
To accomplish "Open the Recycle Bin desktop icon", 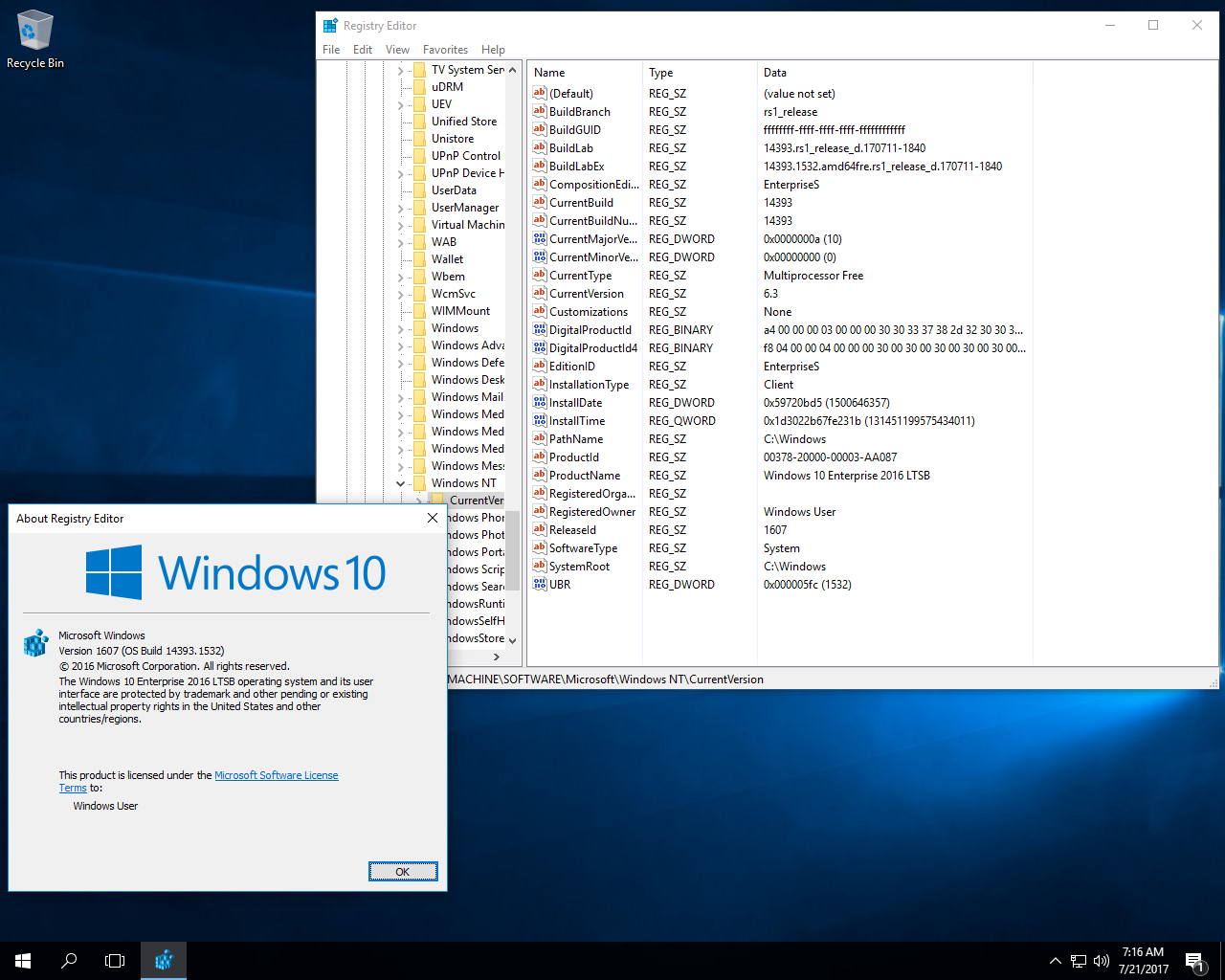I will 34,40.
